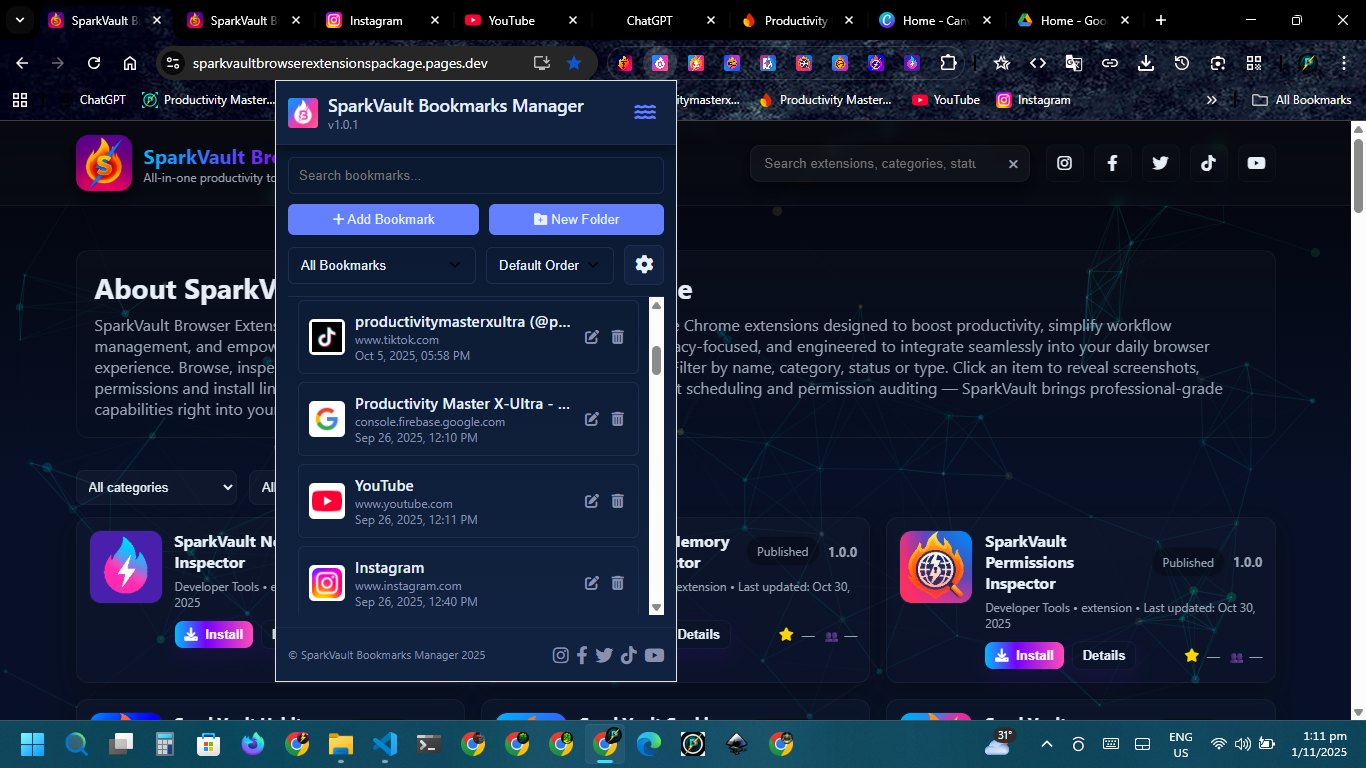Click the Add Bookmark button
The width and height of the screenshot is (1366, 768).
[383, 219]
